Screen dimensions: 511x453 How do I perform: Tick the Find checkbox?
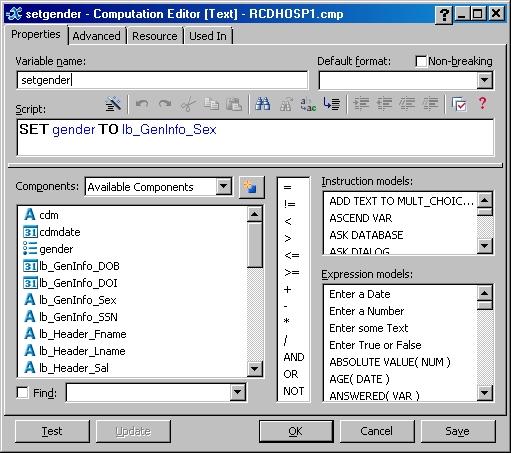click(22, 392)
